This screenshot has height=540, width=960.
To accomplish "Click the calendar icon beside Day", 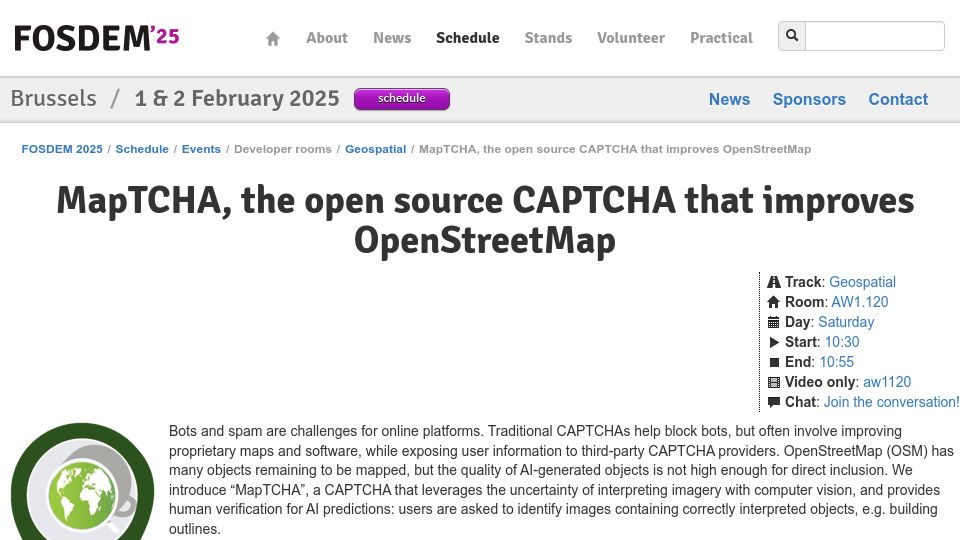I will tap(774, 322).
